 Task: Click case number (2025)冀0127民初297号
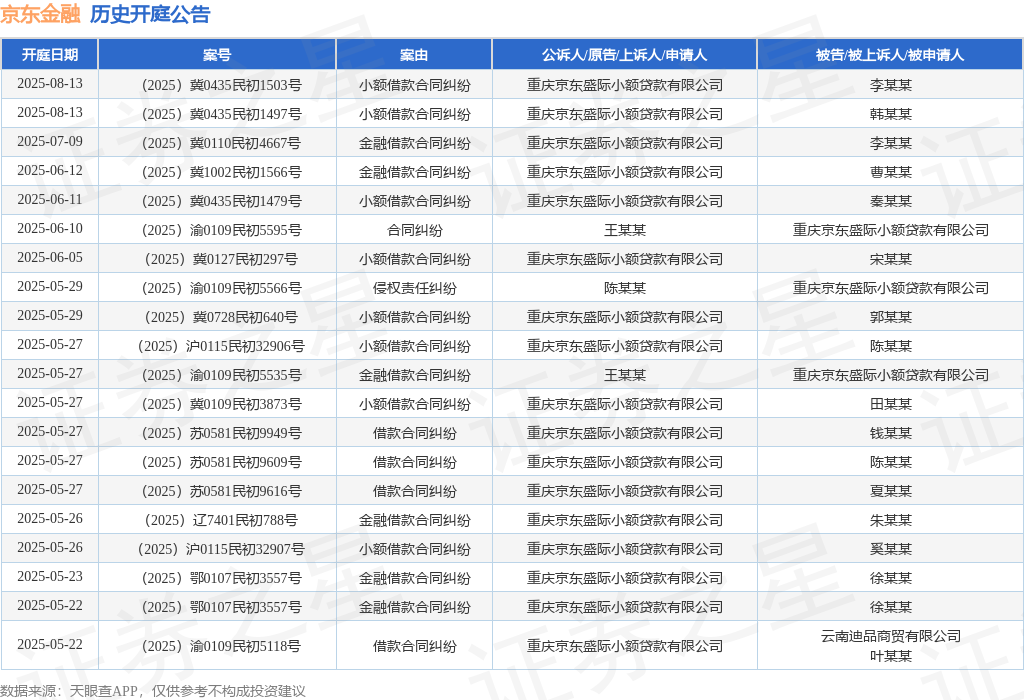point(221,259)
